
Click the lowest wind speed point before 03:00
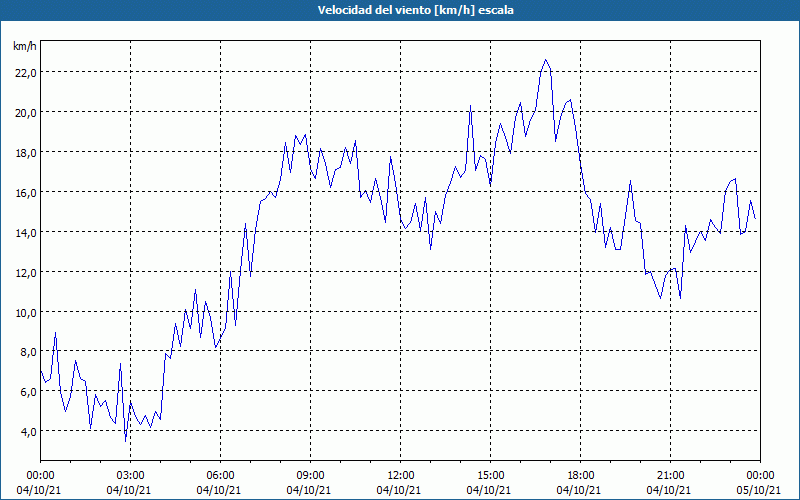(x=126, y=441)
